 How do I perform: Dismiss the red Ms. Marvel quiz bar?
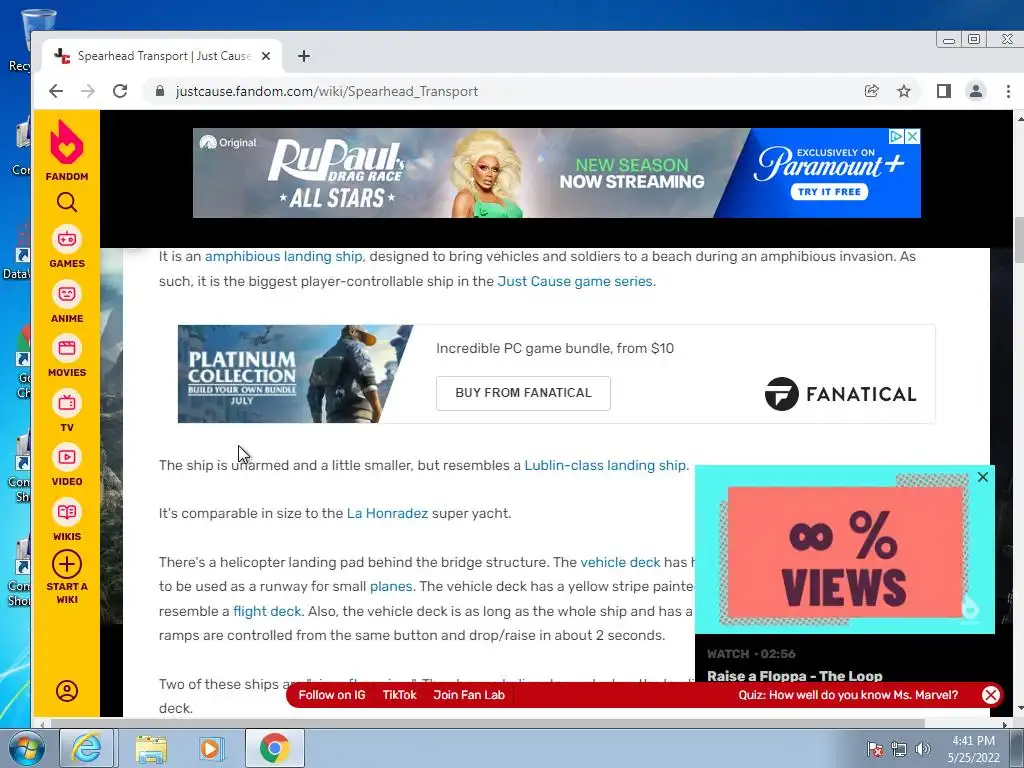point(991,695)
